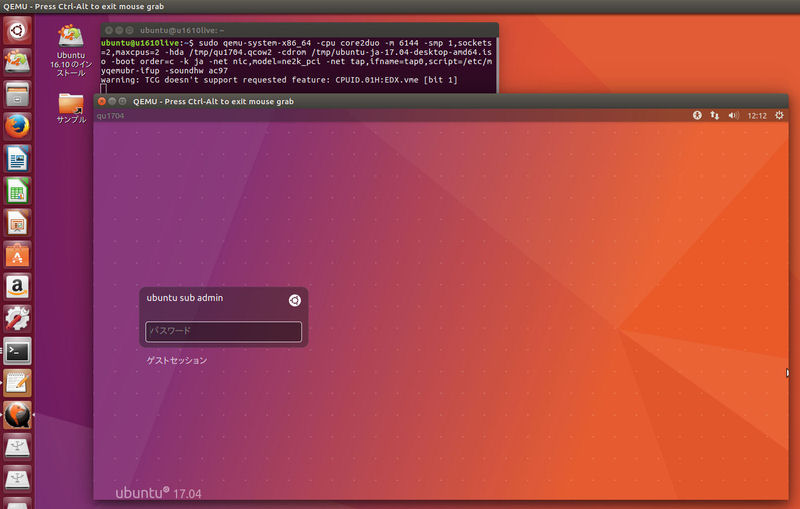
Task: Close the inner QEMU window
Action: (x=102, y=101)
